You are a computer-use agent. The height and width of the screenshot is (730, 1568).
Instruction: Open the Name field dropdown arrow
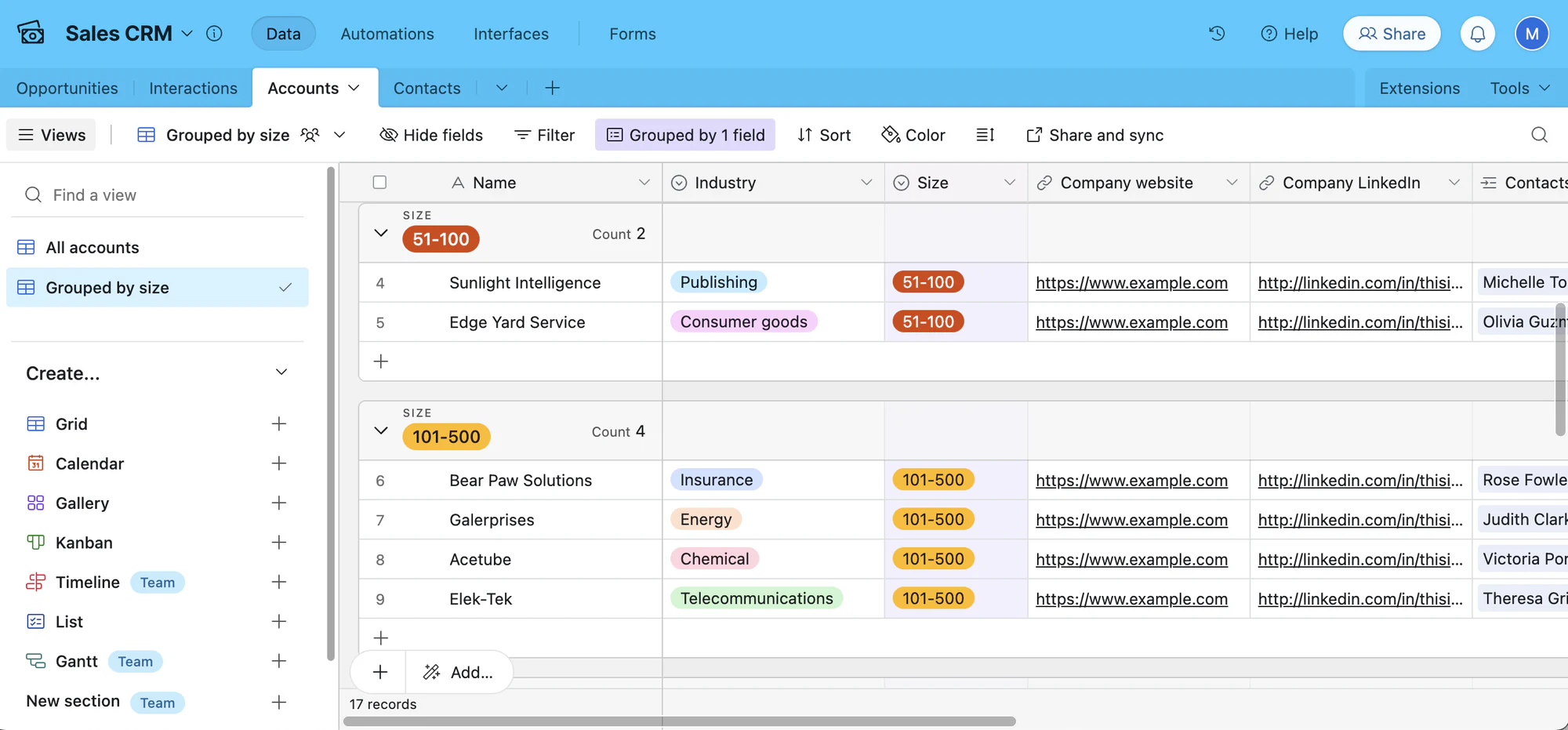[644, 183]
